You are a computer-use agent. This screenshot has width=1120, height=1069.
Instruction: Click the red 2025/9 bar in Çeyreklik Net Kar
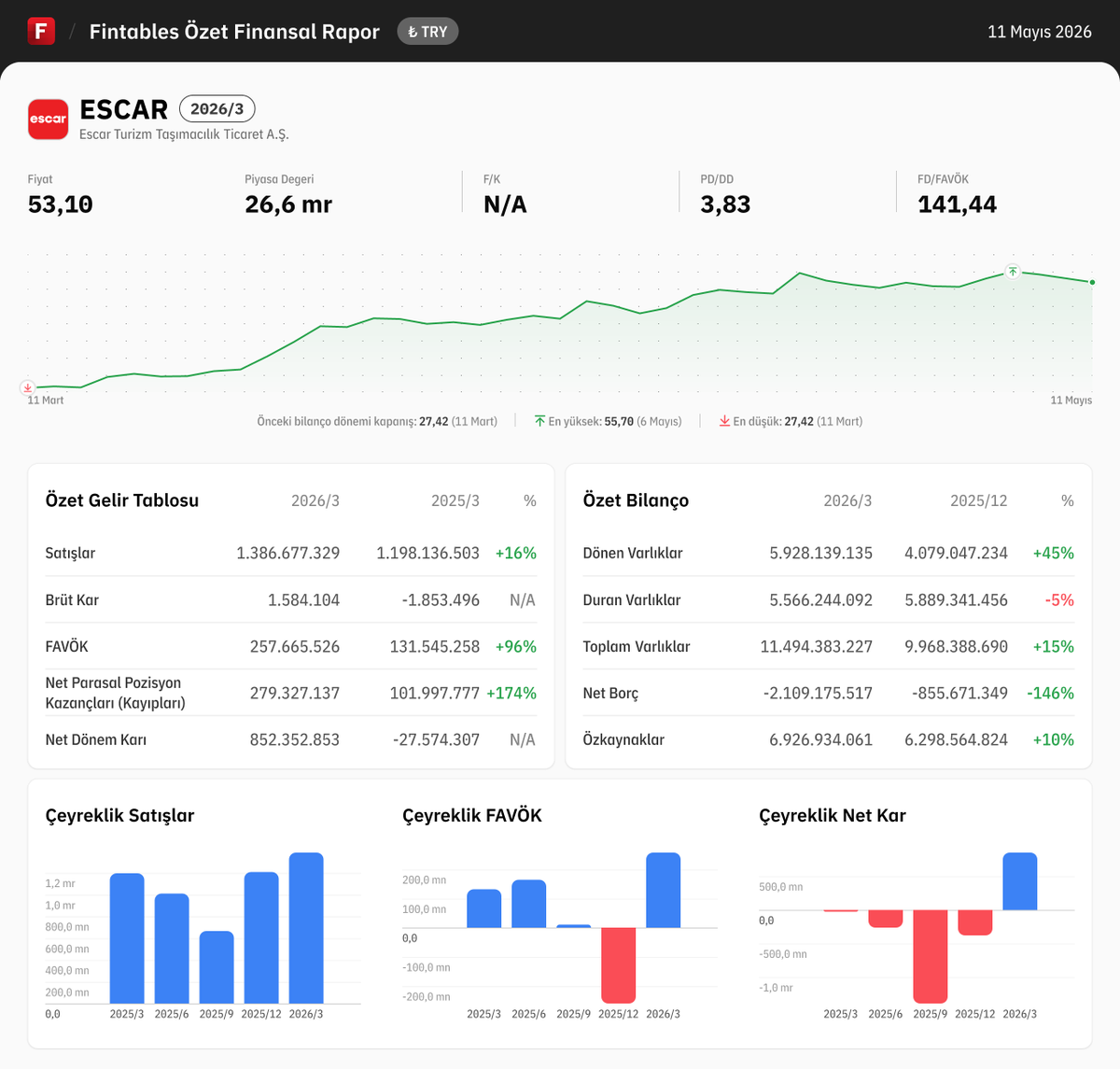point(930,956)
